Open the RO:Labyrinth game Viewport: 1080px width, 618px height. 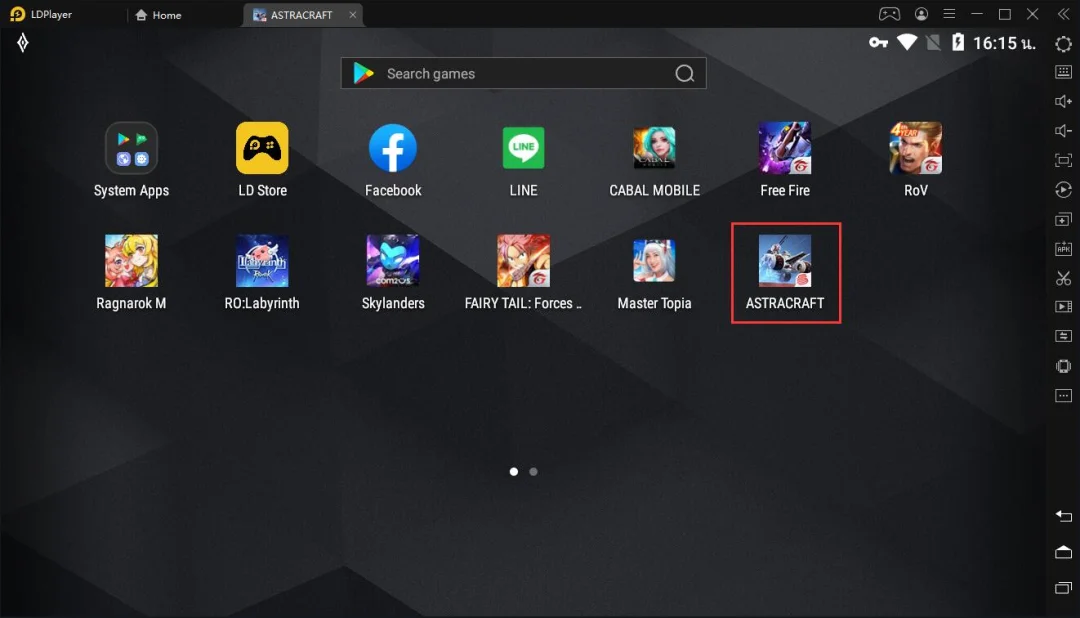tap(262, 260)
